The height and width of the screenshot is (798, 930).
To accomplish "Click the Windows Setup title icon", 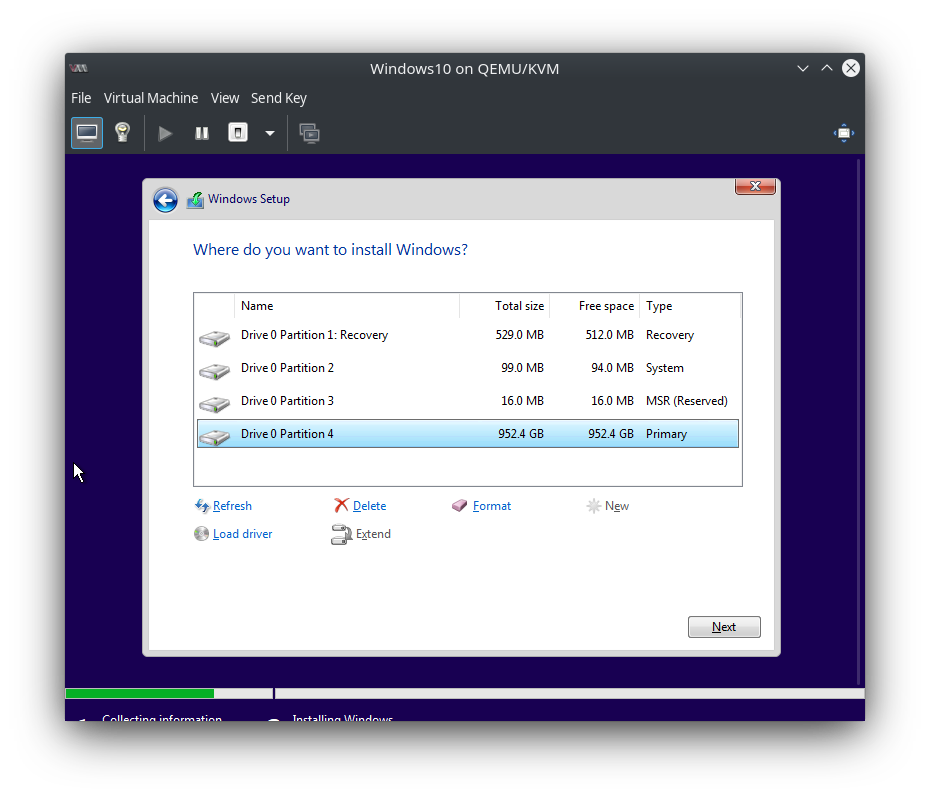I will coord(195,200).
